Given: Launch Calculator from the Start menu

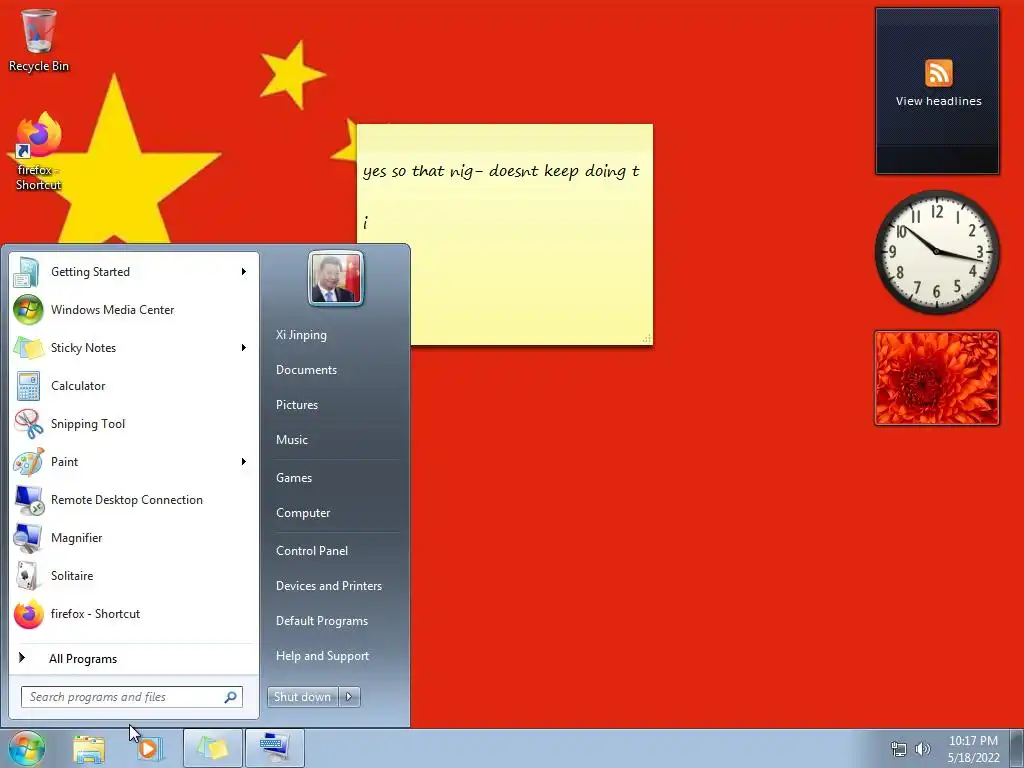Looking at the screenshot, I should coord(134,385).
